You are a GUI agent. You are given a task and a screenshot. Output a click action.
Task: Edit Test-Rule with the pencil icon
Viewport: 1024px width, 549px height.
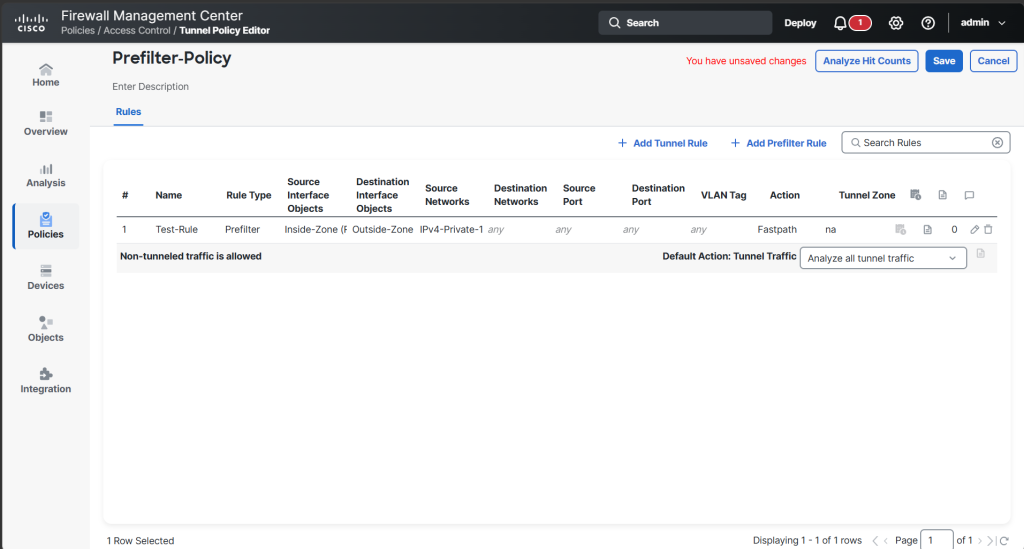974,229
